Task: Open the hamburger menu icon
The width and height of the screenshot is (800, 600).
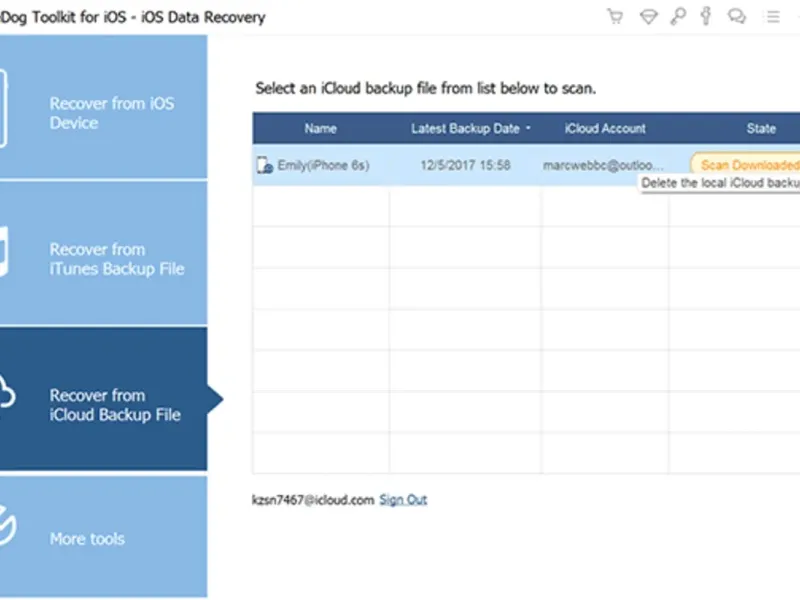Action: coord(770,16)
